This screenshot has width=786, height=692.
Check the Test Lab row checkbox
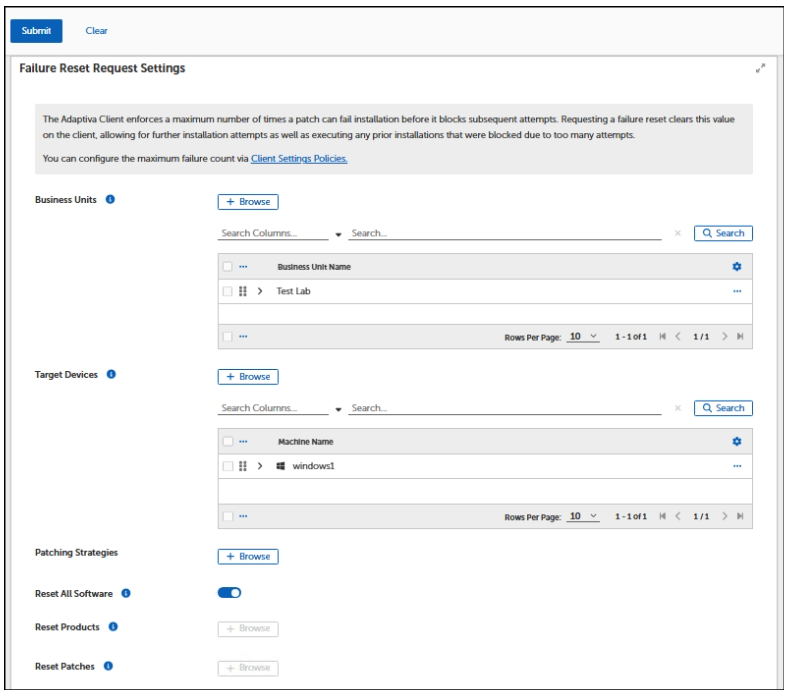[x=228, y=291]
